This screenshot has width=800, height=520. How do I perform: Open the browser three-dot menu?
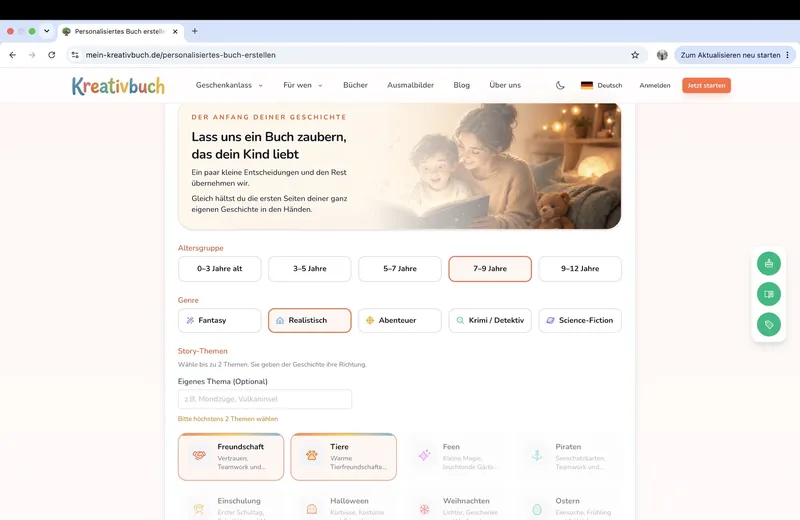click(788, 55)
